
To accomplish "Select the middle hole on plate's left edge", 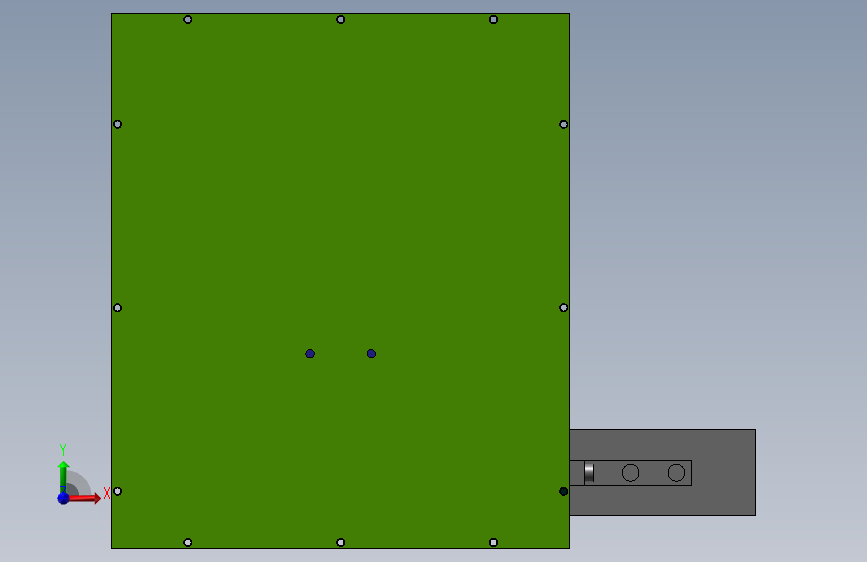I will click(118, 308).
